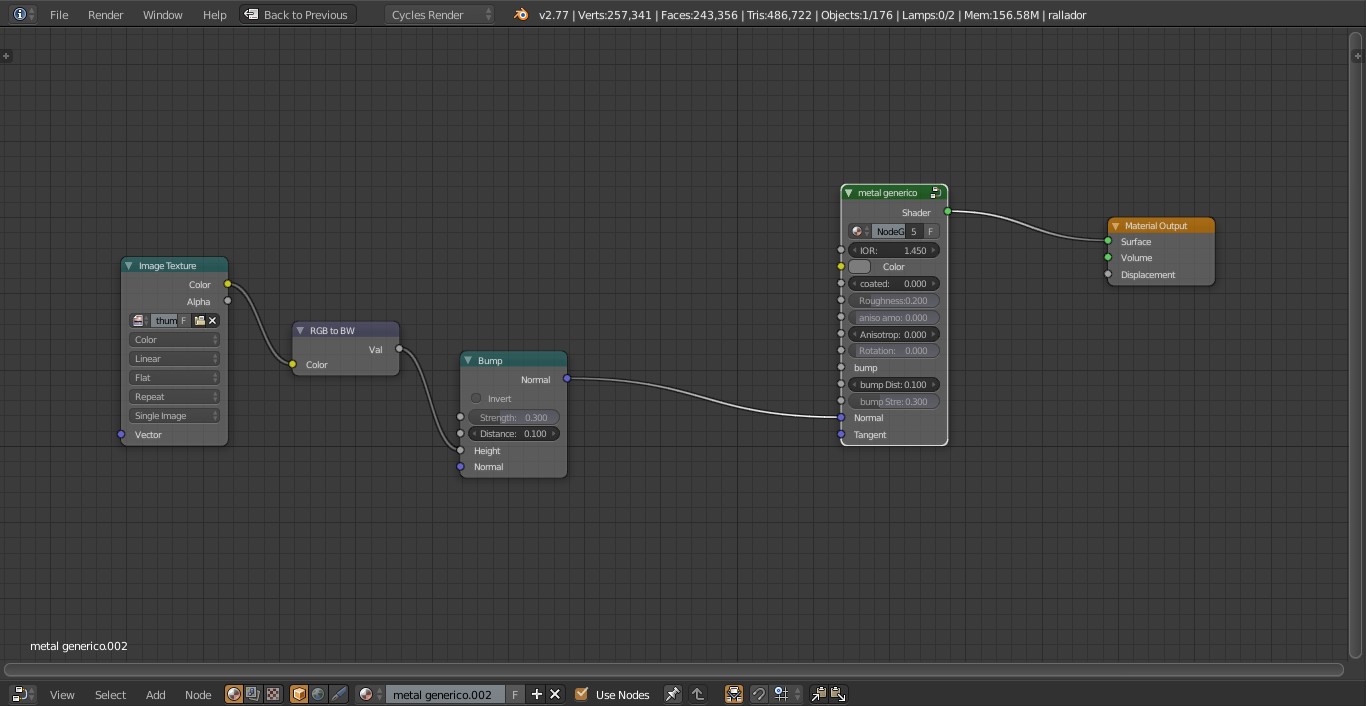Open Repeat extension dropdown
Screen dimensions: 1366x706
(x=174, y=397)
